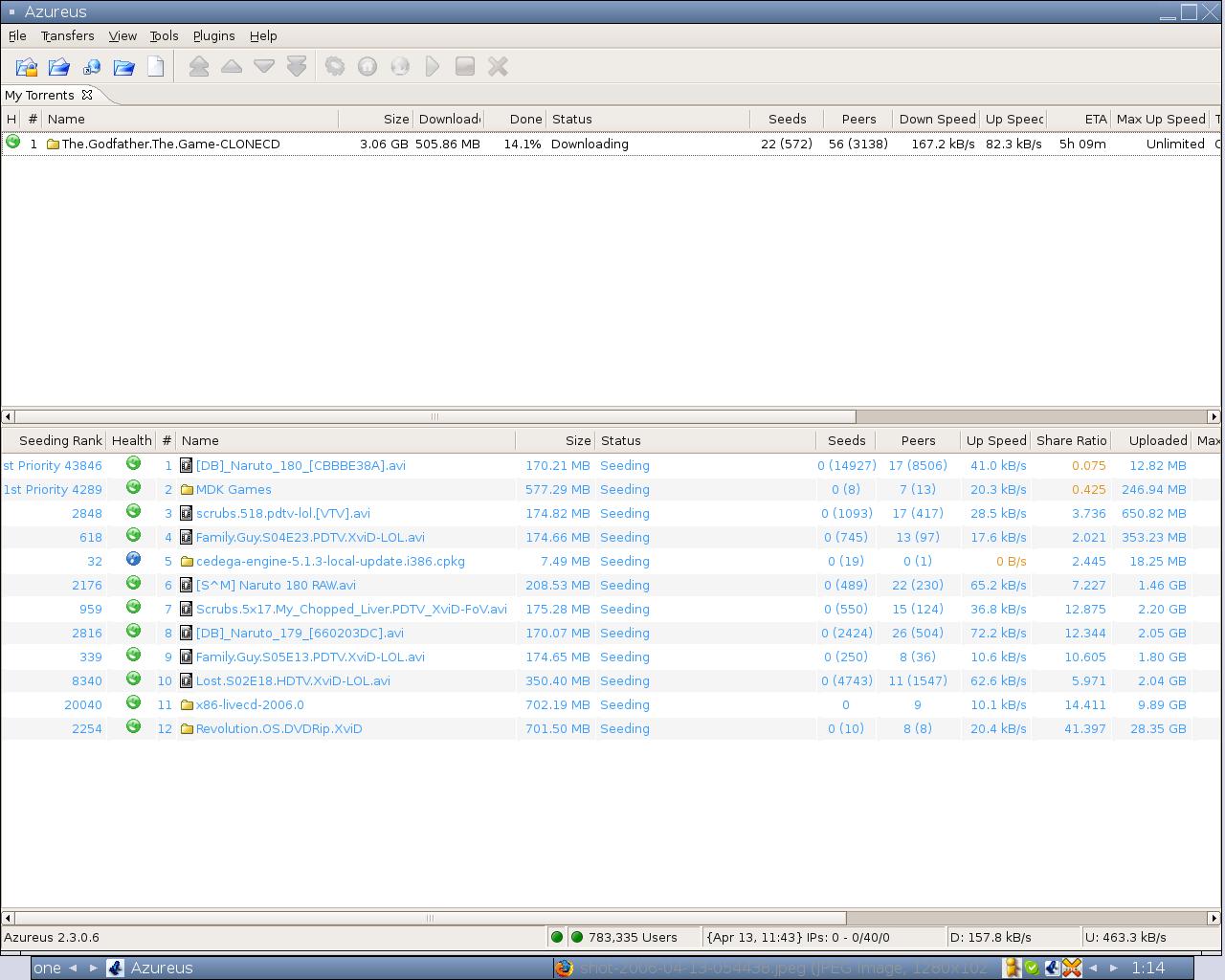This screenshot has height=980, width=1225.
Task: Click yellow figure tray icon in taskbar
Action: [1011, 968]
